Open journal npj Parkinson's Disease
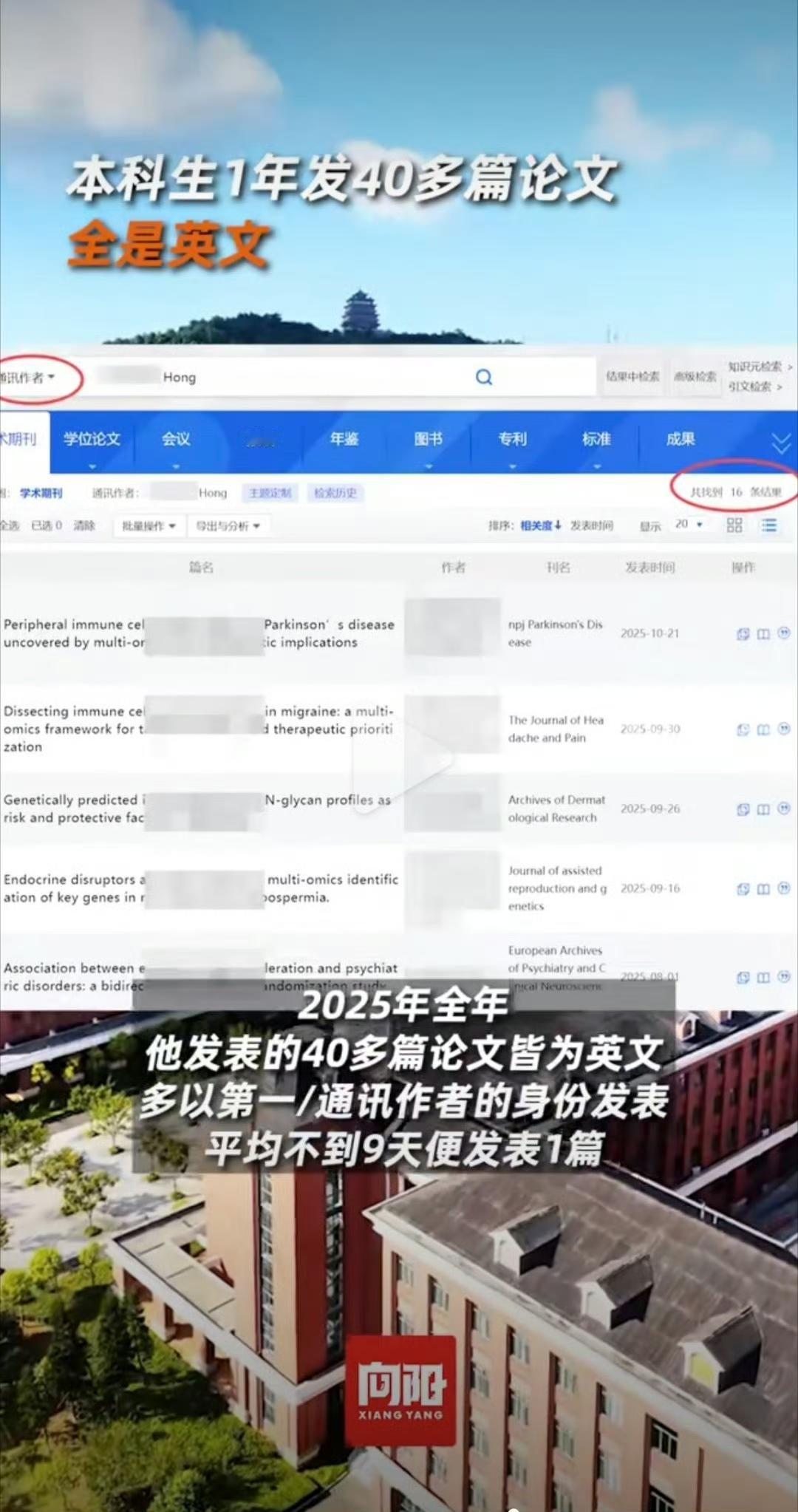Viewport: 798px width, 1512px height. (556, 633)
